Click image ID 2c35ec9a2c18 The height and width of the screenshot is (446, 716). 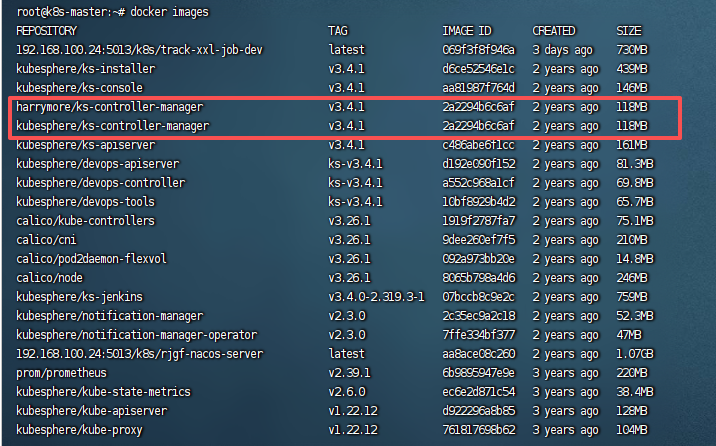(x=479, y=316)
